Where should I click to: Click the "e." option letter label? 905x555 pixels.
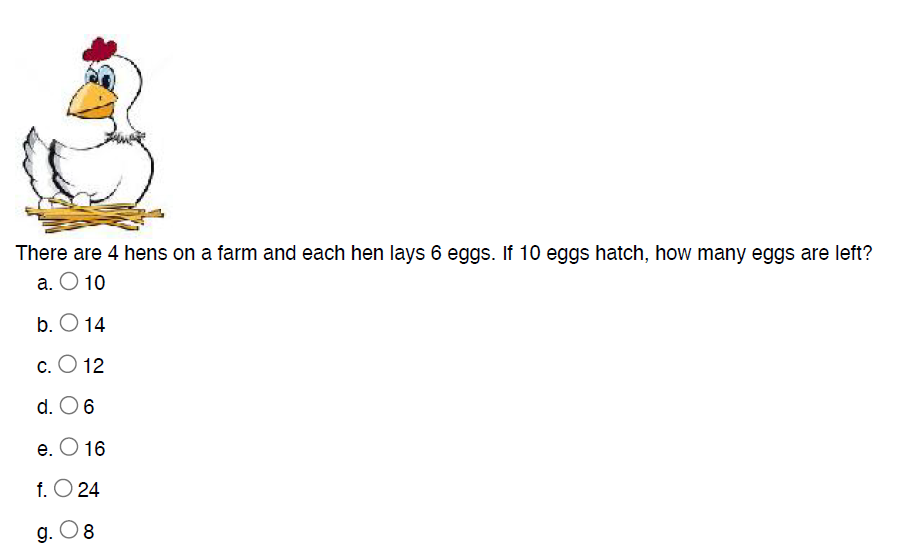tap(45, 449)
